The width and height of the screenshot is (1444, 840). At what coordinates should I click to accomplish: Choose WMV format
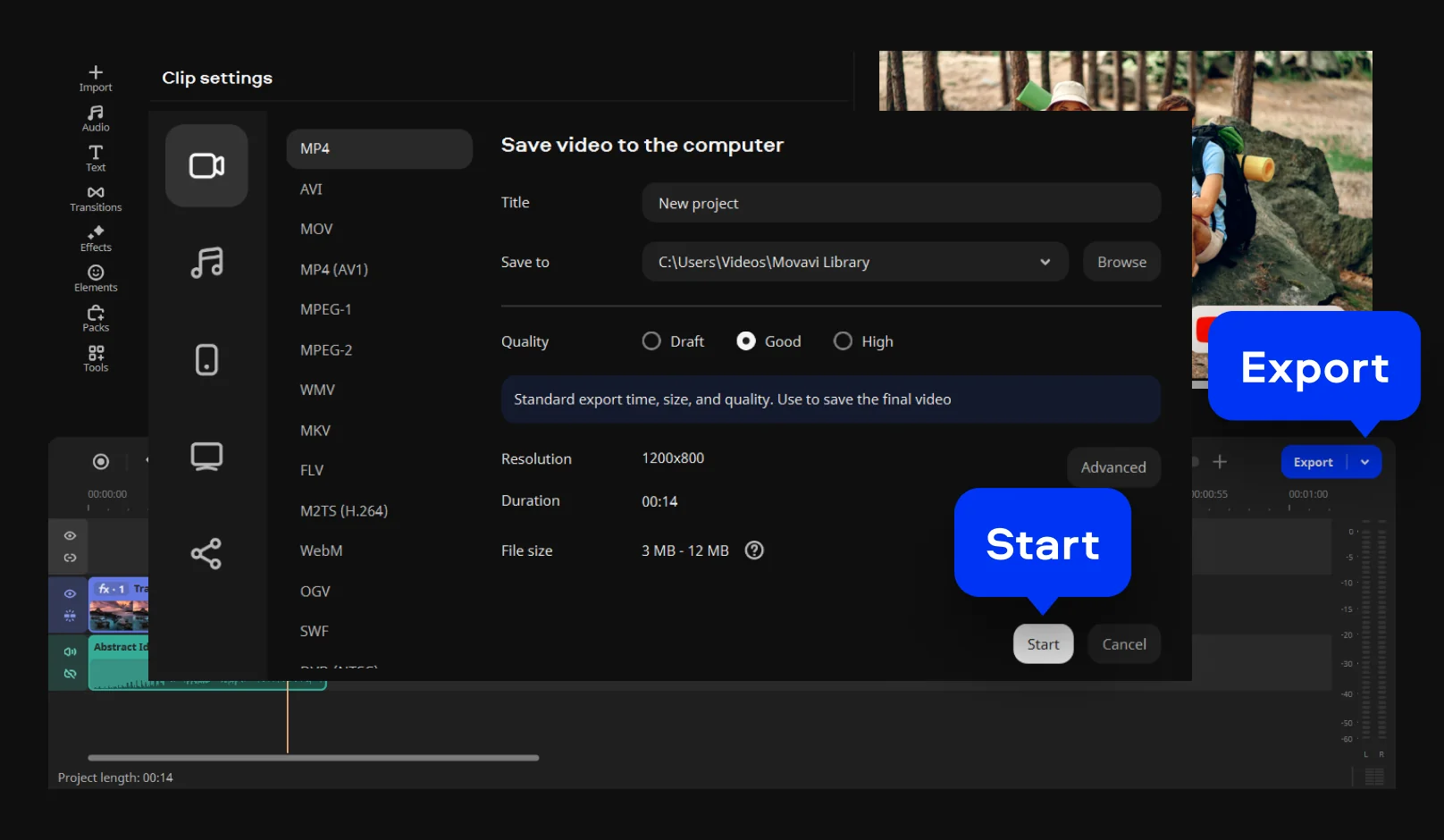click(x=317, y=390)
